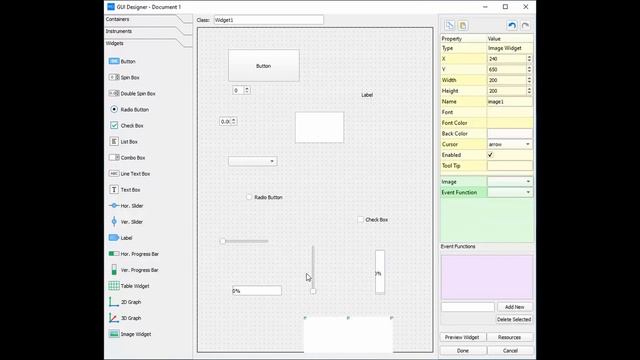Click the Font property value cell
Screen dimensions: 640x360
(510, 112)
